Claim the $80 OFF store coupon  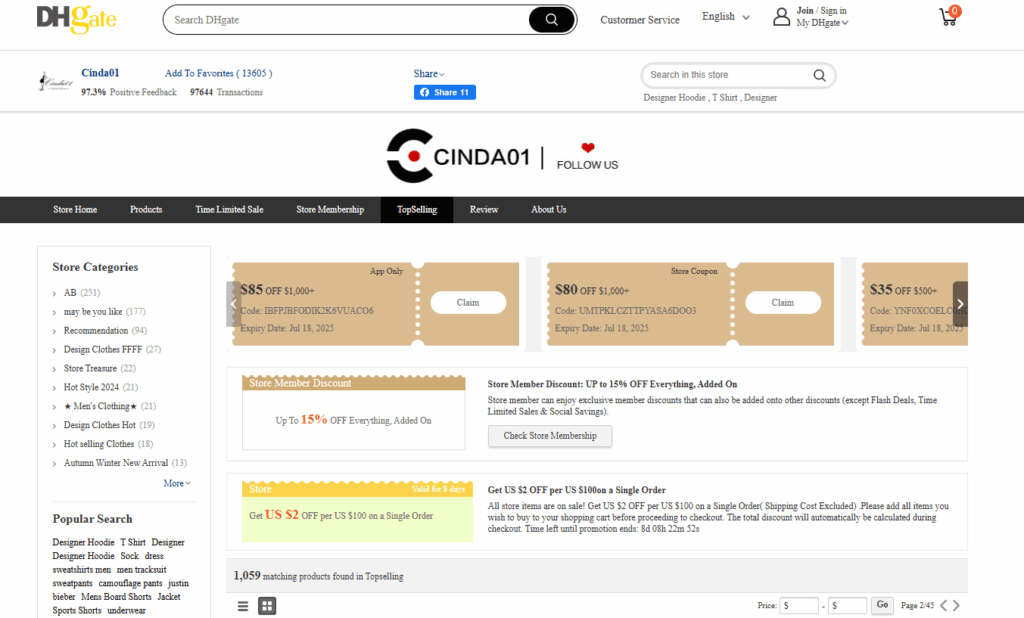click(x=783, y=302)
